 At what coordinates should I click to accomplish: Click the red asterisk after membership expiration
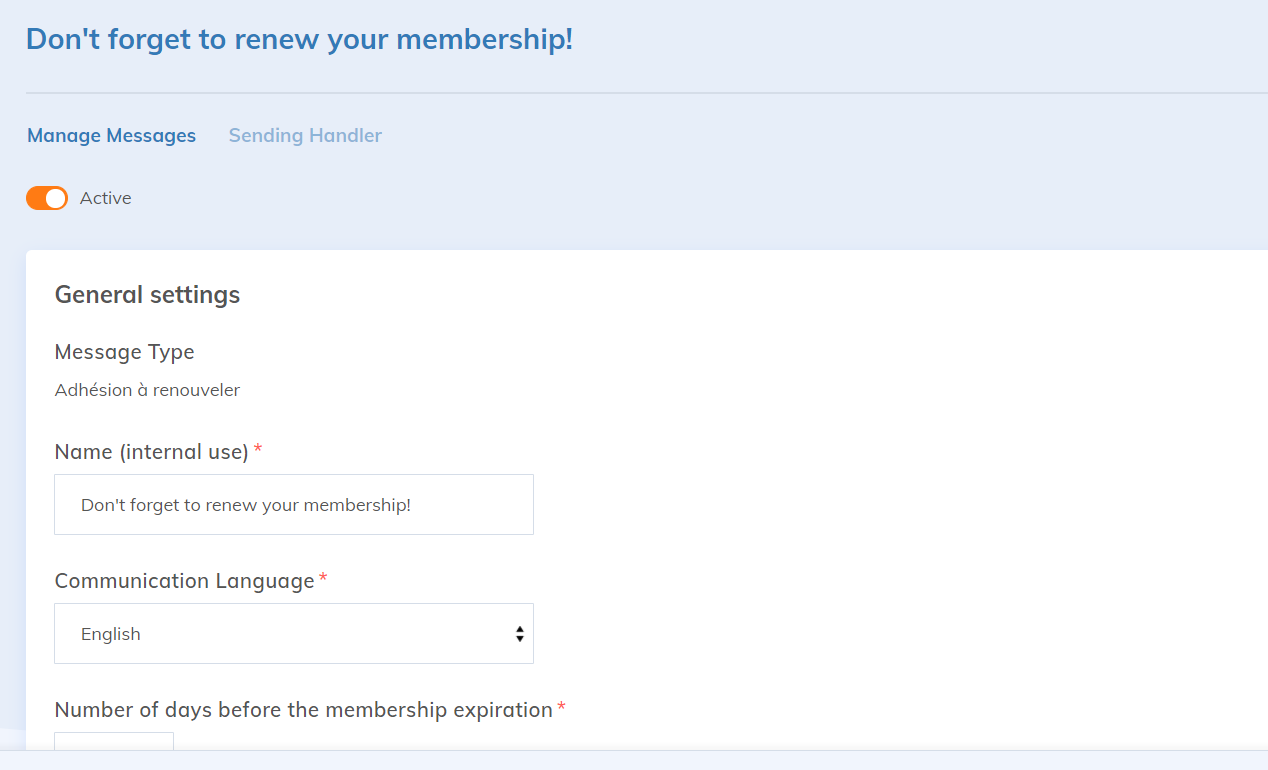pos(561,708)
